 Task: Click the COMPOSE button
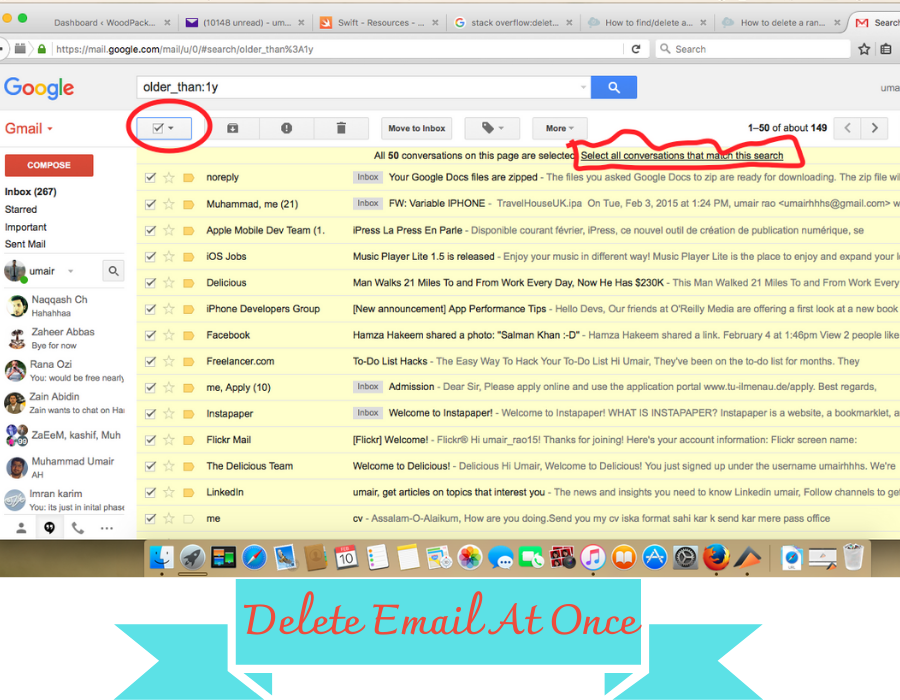pyautogui.click(x=49, y=165)
